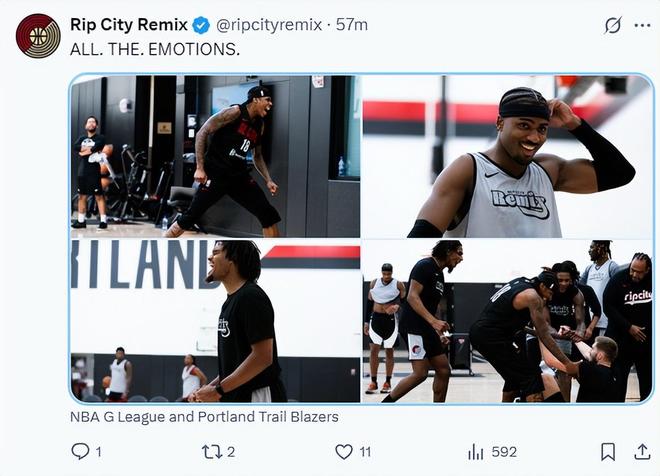Open view analytics bar chart icon
660x476 pixels.
coord(477,452)
